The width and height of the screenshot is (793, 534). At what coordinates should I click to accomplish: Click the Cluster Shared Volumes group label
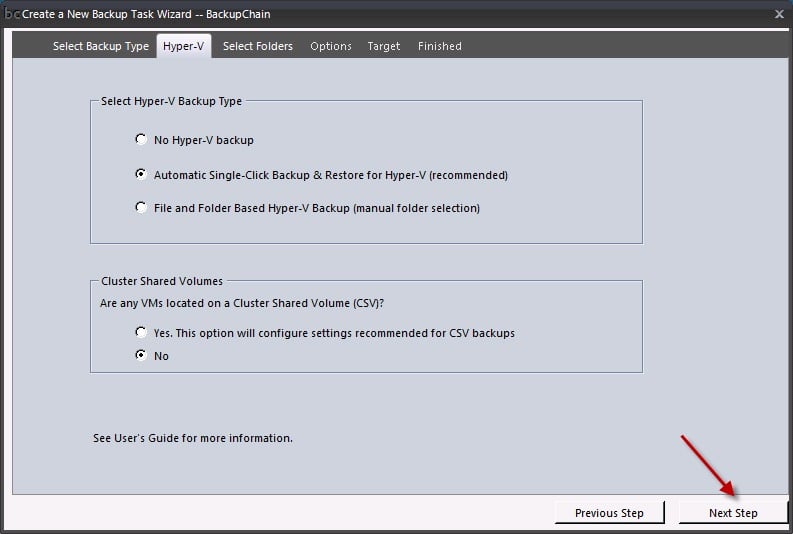pos(162,281)
